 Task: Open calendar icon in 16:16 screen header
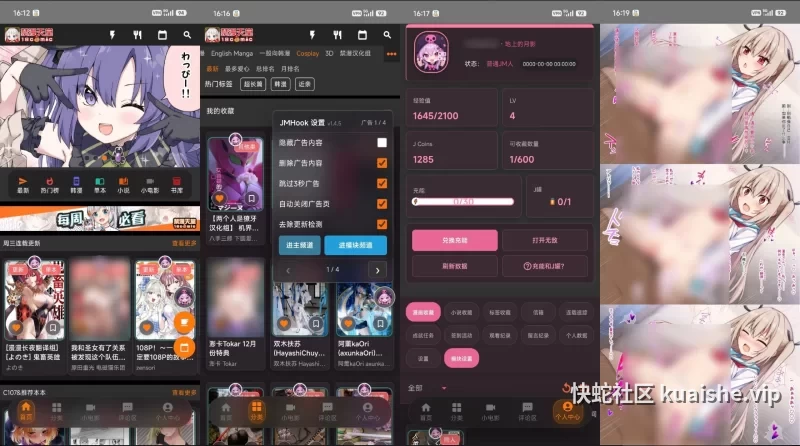(x=362, y=35)
